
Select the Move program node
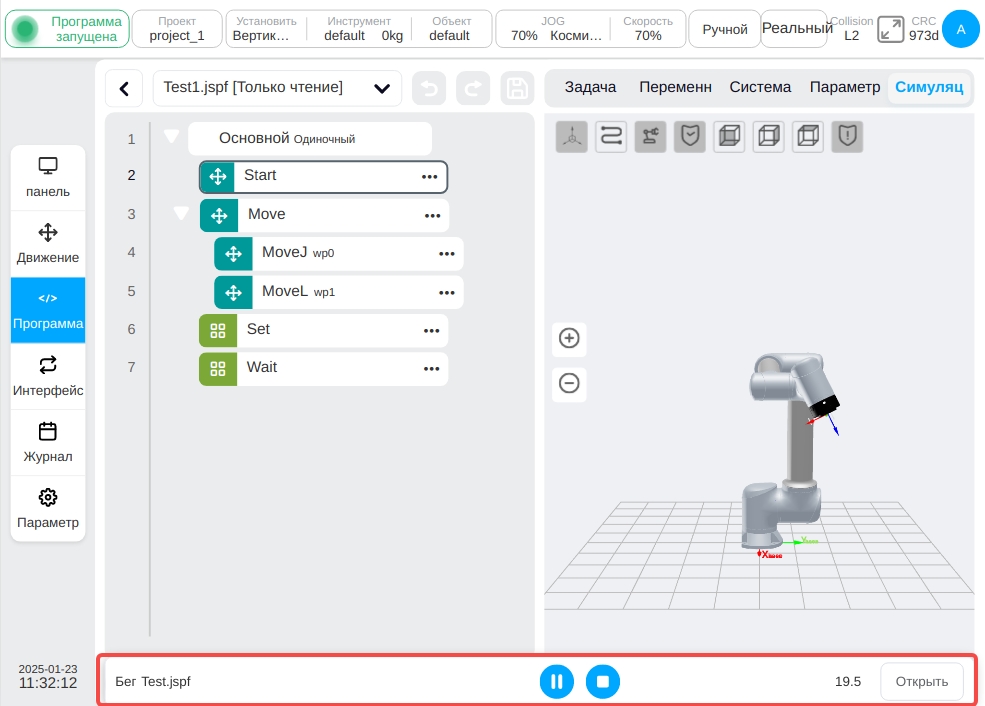[324, 215]
